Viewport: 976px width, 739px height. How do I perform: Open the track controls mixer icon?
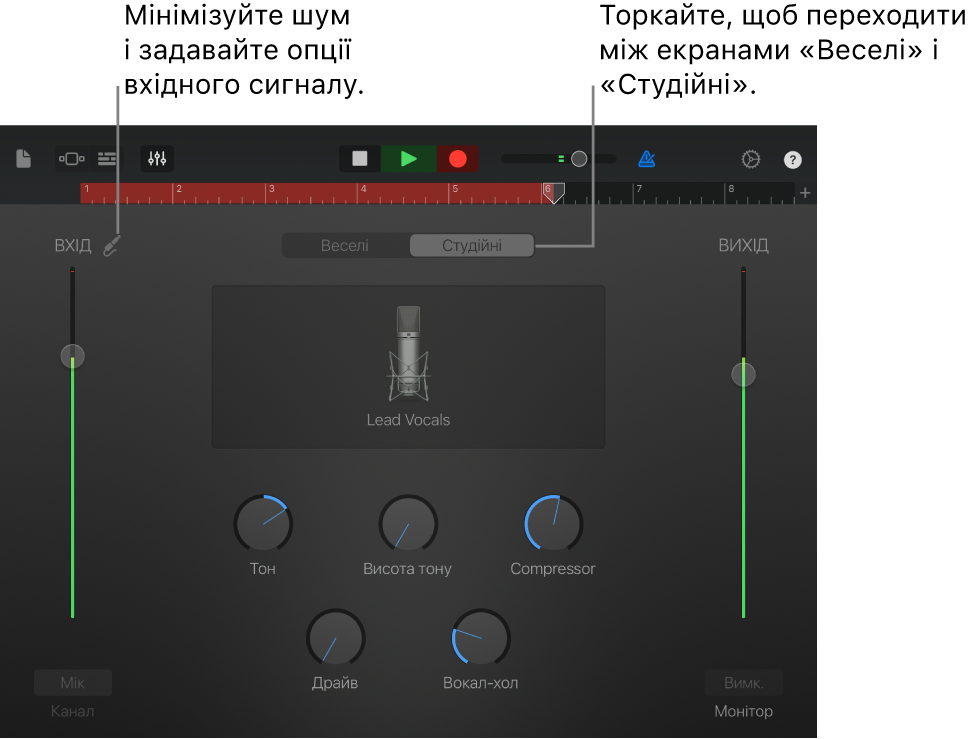[157, 159]
